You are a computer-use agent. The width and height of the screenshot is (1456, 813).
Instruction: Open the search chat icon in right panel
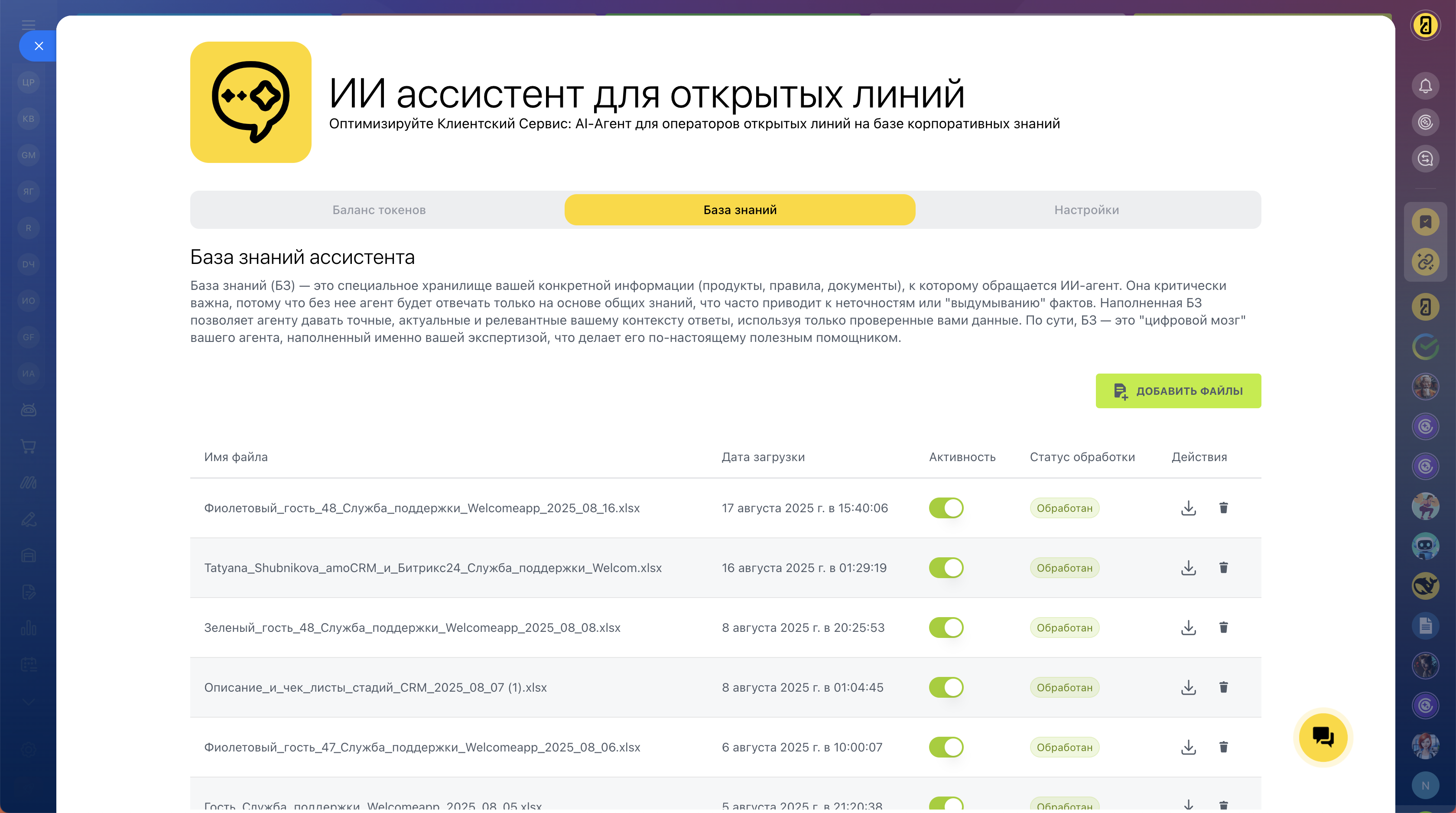coord(1425,159)
